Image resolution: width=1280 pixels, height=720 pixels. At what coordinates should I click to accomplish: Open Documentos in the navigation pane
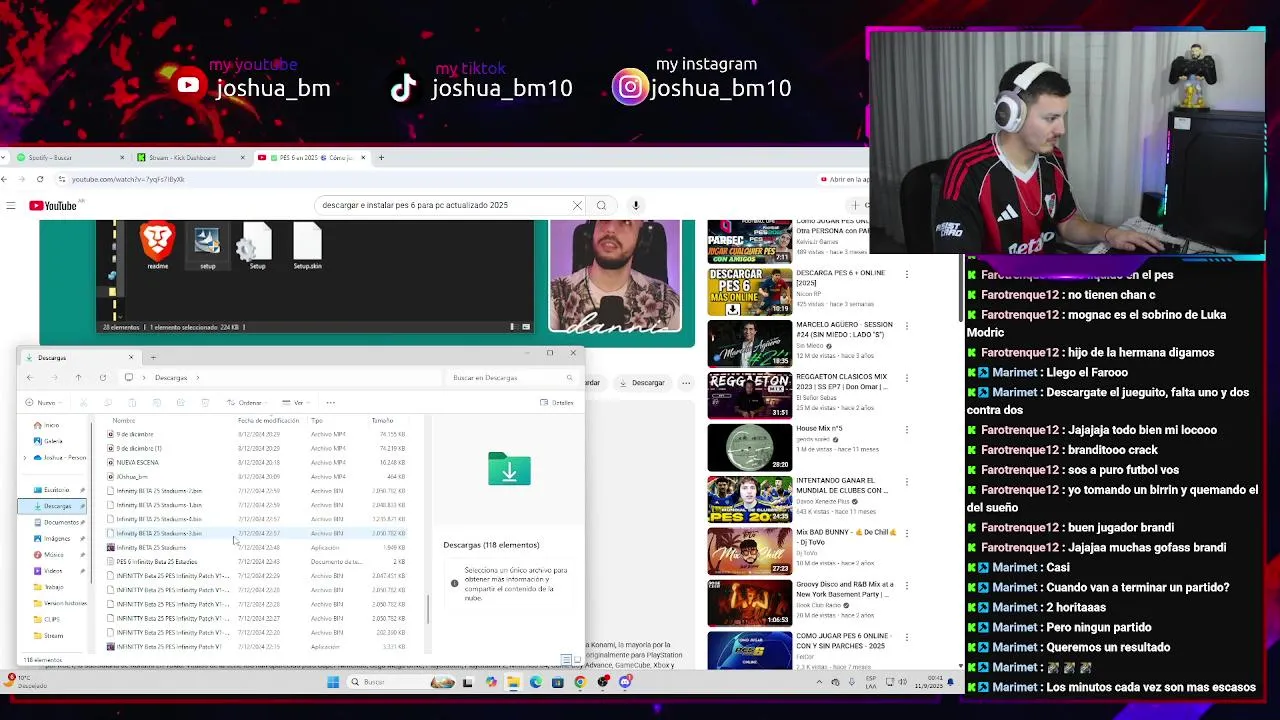(x=55, y=522)
